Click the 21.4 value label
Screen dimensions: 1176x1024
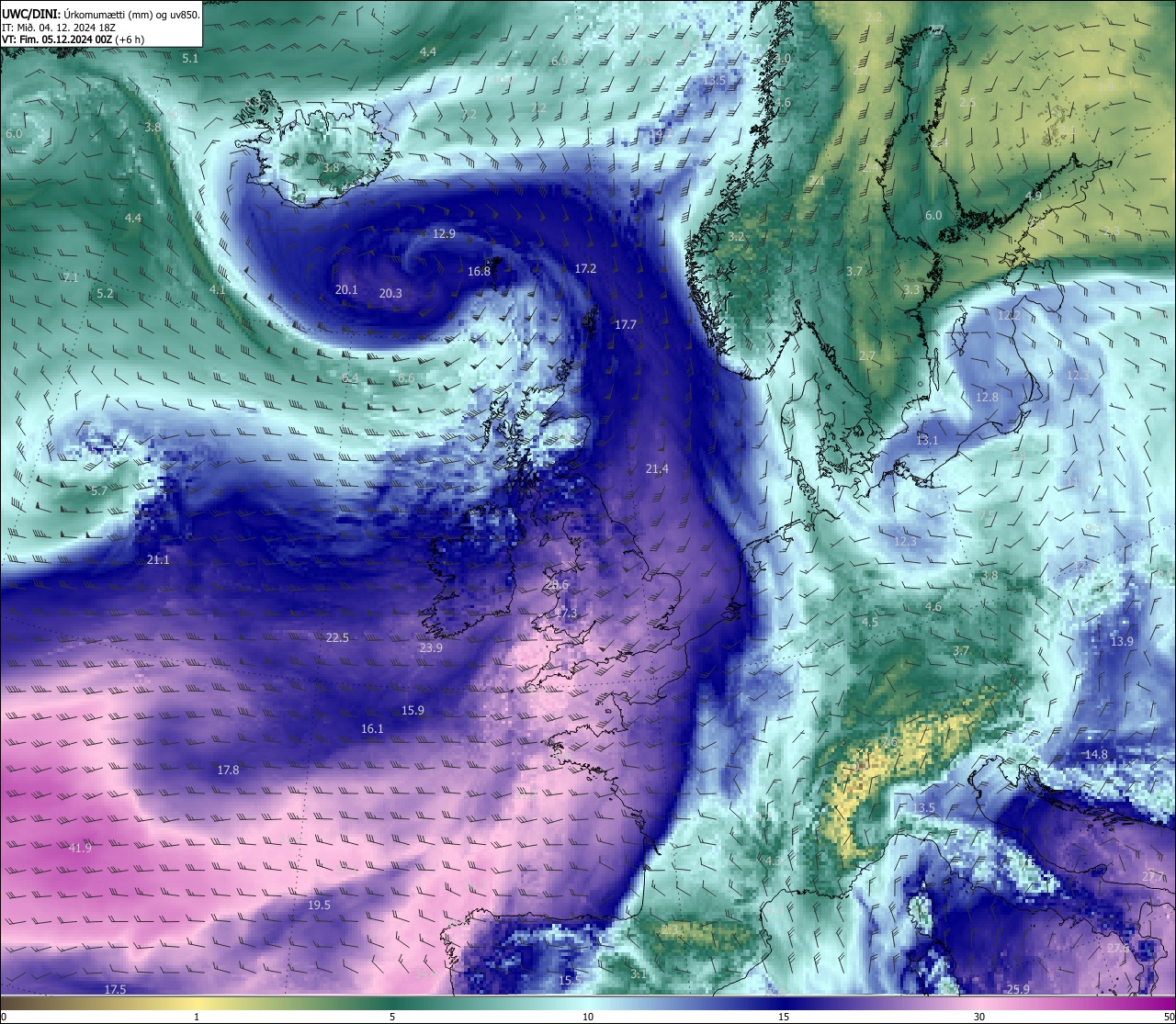point(657,469)
